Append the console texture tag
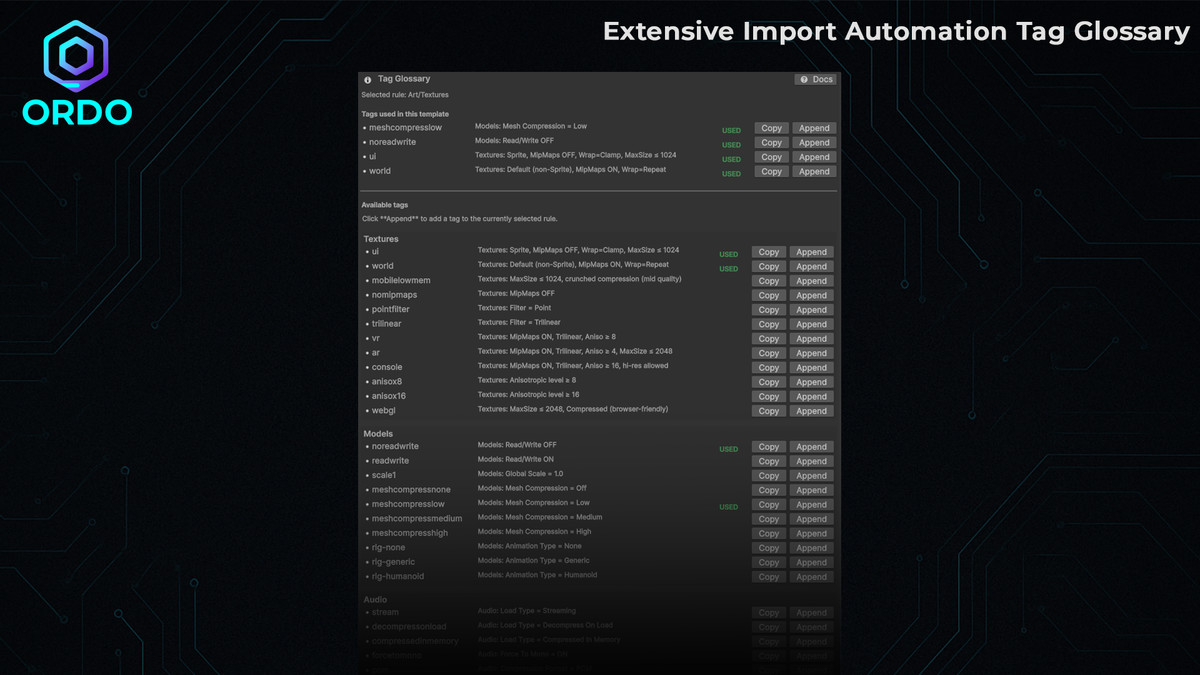 pos(811,367)
